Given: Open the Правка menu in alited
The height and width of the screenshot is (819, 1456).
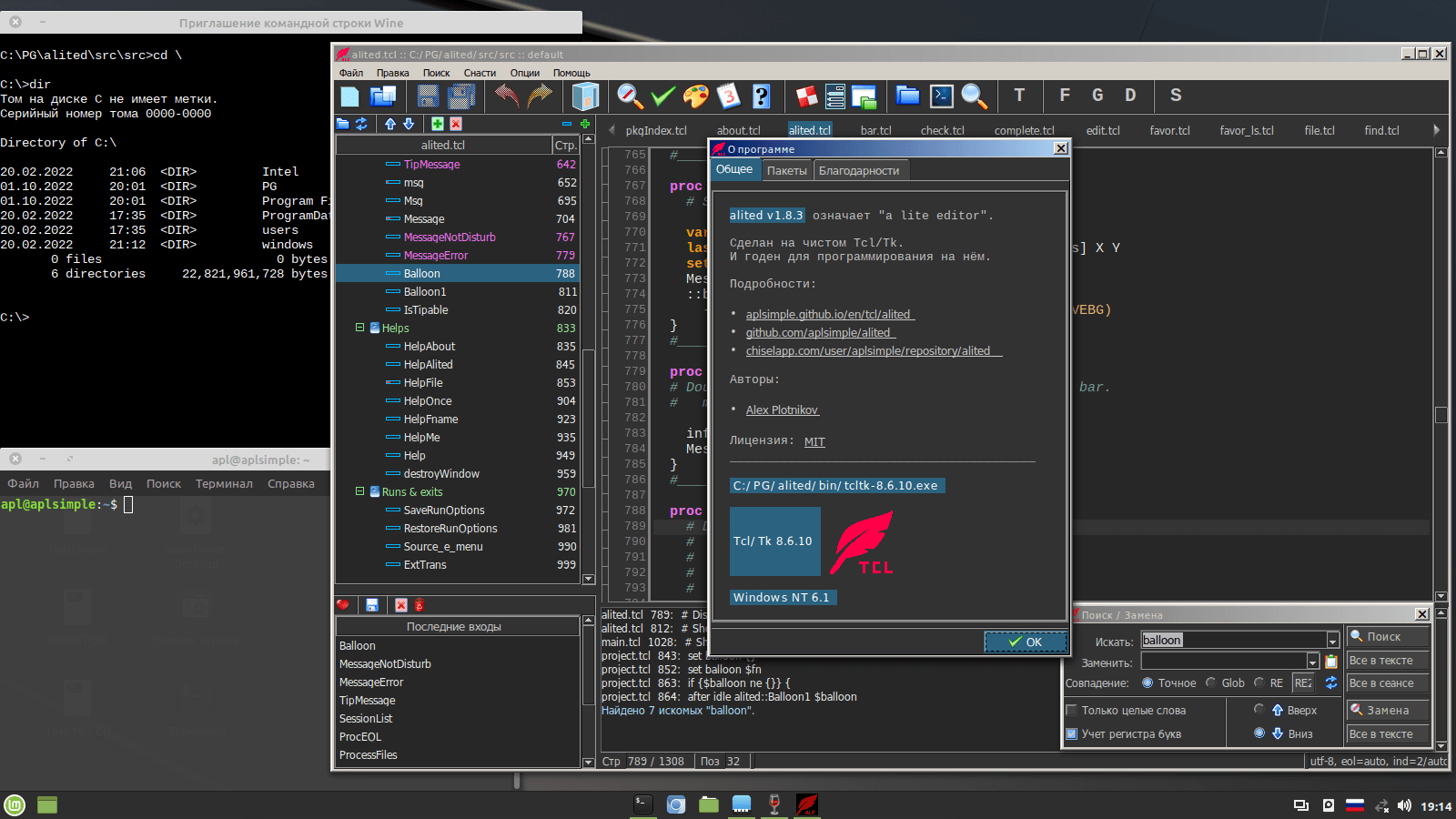Looking at the screenshot, I should click(393, 73).
